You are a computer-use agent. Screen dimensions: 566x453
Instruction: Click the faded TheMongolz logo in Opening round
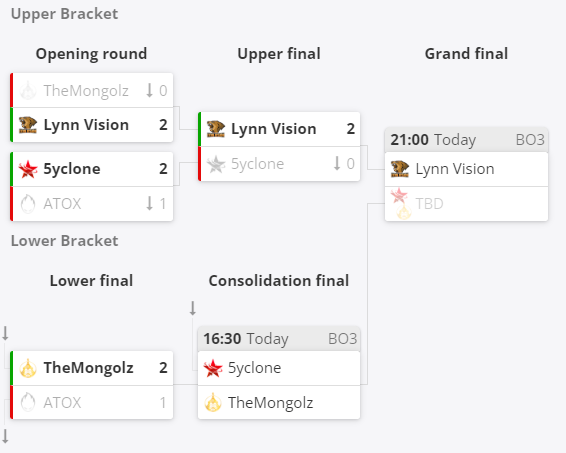(28, 90)
